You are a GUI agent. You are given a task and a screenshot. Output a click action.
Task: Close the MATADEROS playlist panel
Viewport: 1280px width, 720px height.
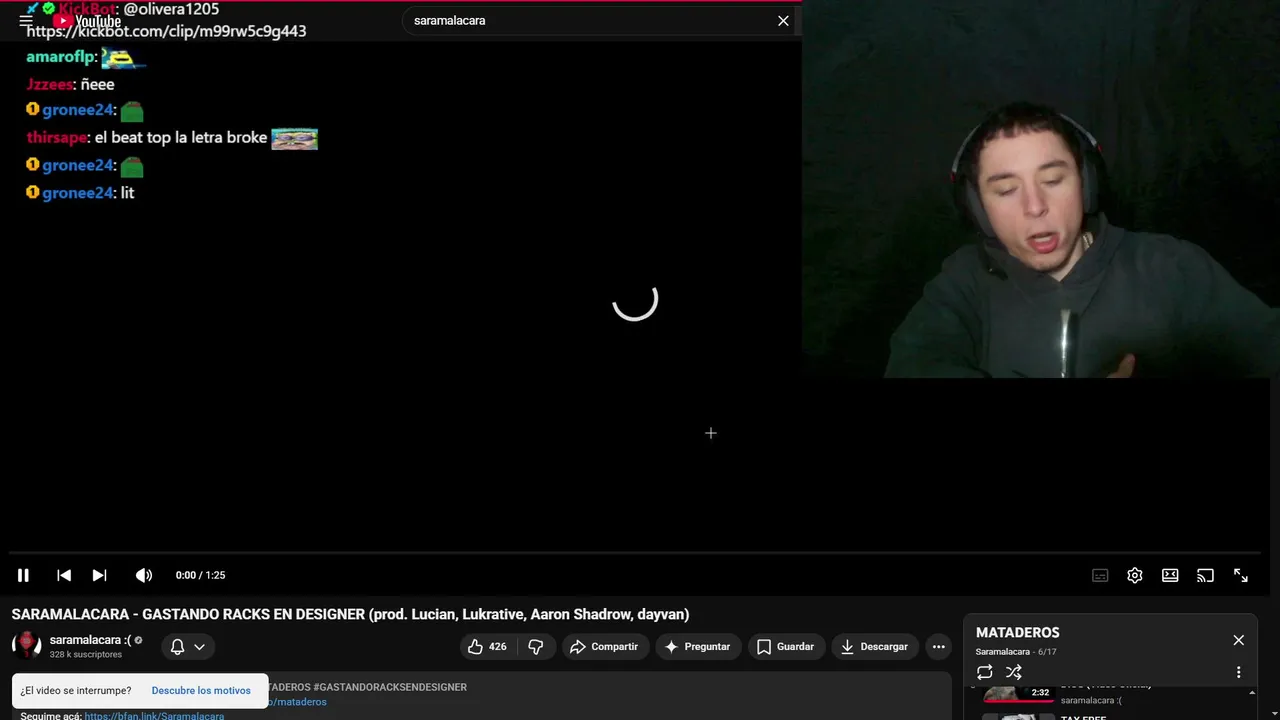[x=1238, y=640]
